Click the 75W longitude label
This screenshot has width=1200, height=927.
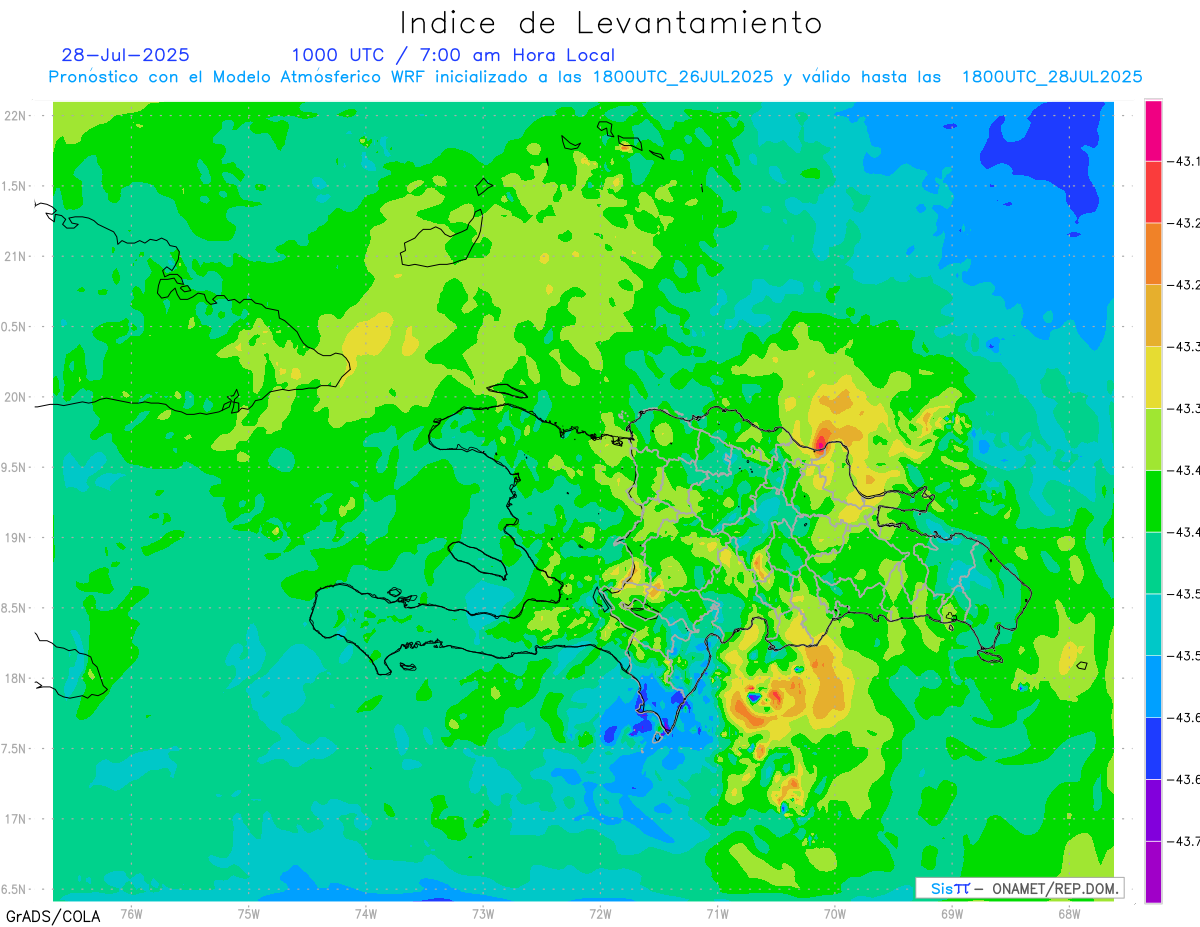pos(248,912)
